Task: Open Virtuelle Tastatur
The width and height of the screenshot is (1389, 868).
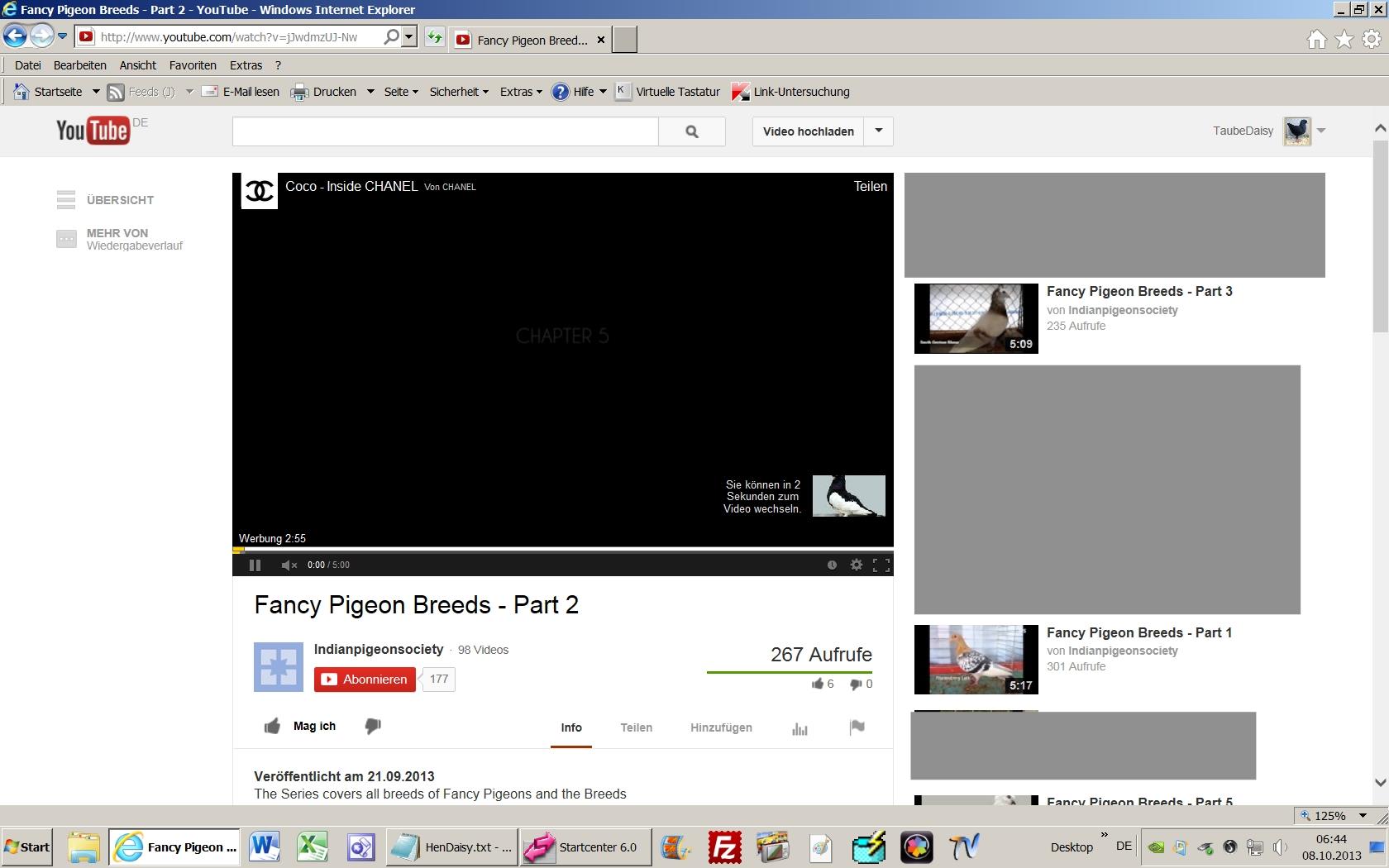Action: [668, 92]
